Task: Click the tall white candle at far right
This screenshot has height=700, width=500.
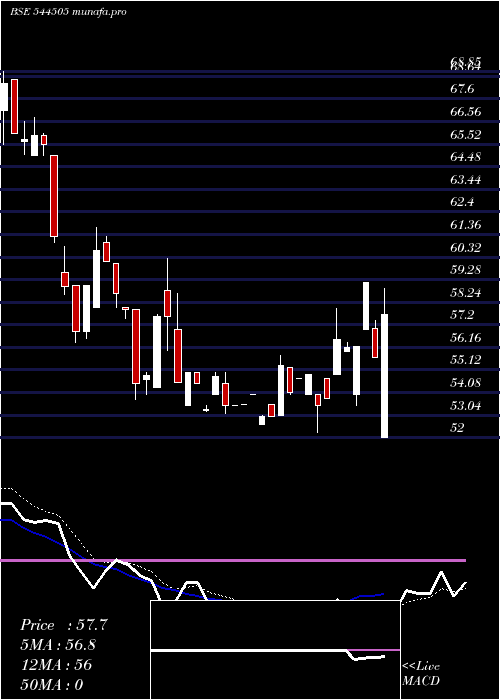Action: pos(384,376)
